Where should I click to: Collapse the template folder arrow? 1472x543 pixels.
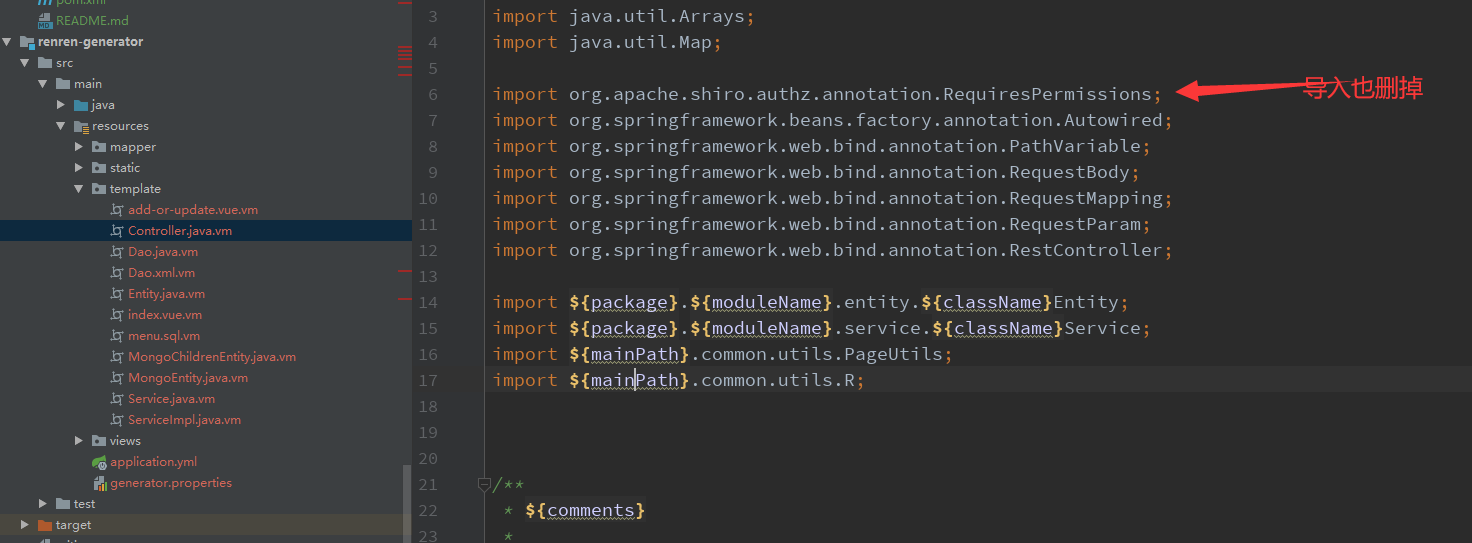tap(79, 189)
